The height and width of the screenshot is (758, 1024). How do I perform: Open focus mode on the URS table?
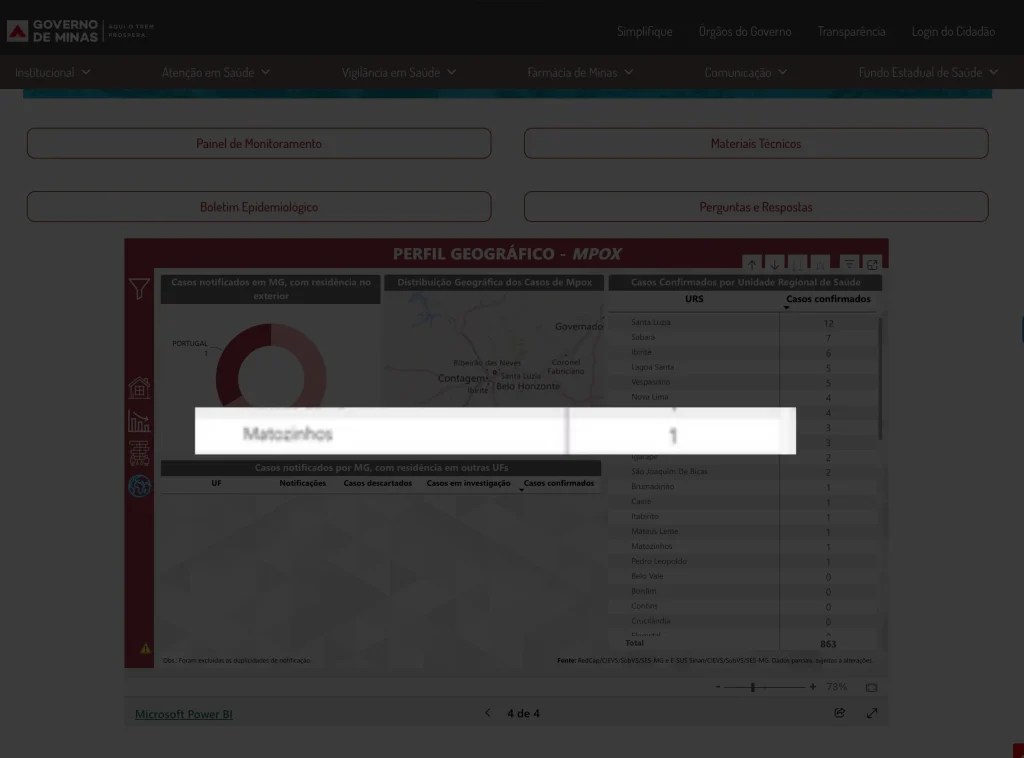click(x=872, y=265)
